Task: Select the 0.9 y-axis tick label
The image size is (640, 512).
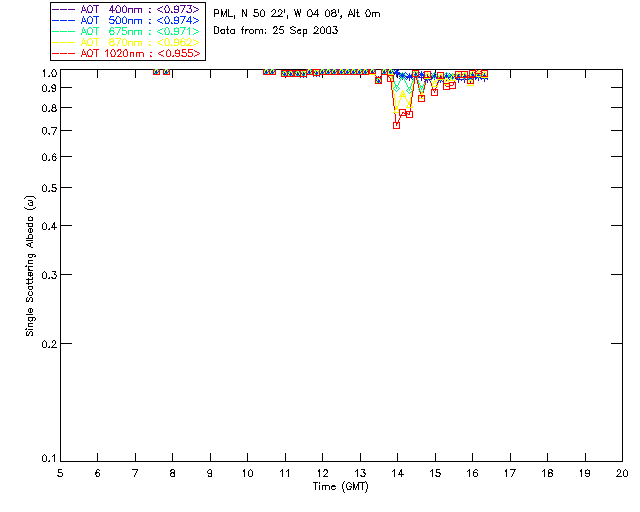Action: (49, 88)
